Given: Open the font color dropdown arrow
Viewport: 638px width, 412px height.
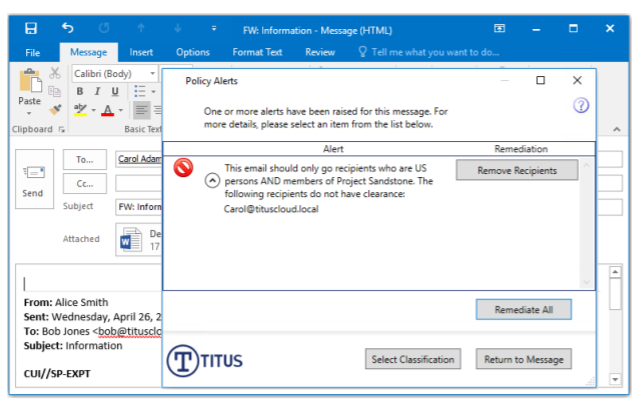Looking at the screenshot, I should pos(121,110).
